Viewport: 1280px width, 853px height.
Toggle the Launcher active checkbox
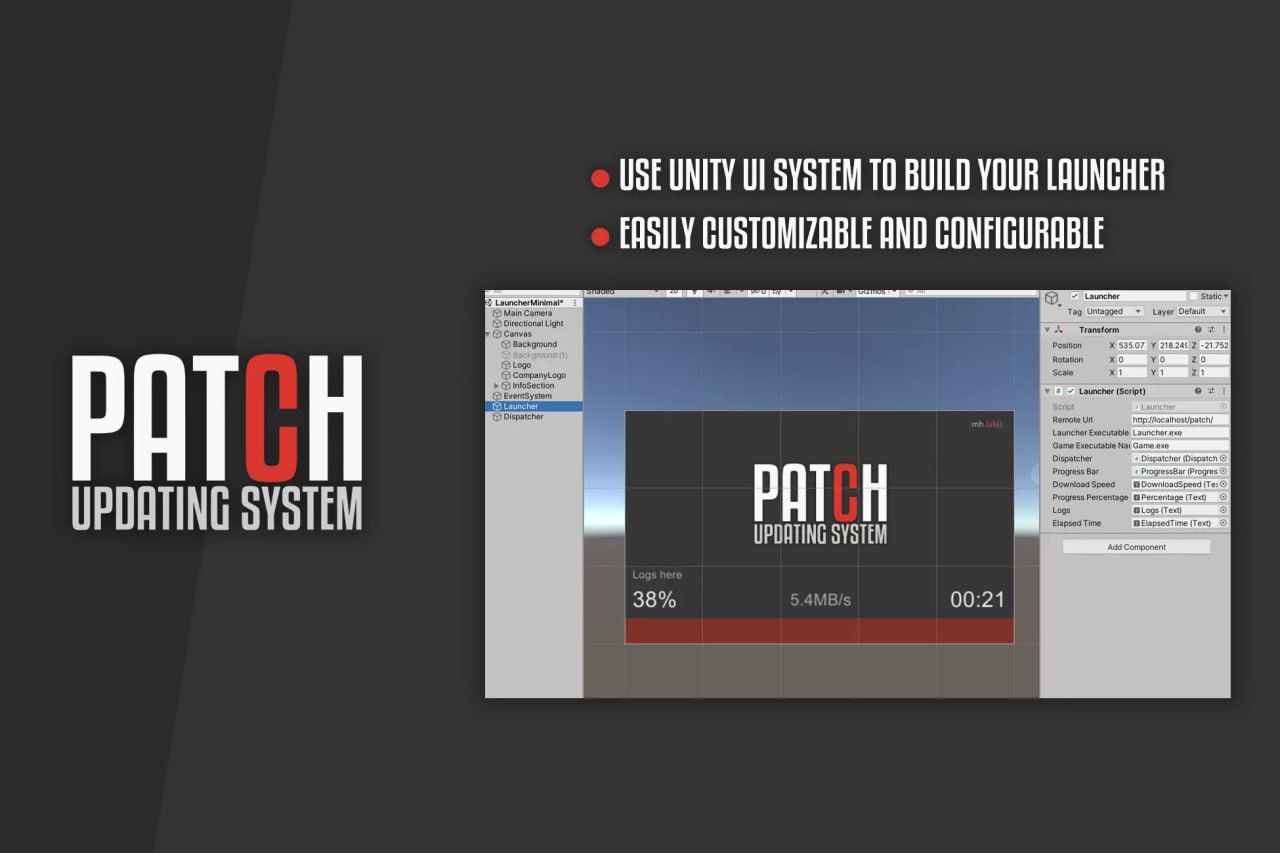click(1074, 296)
